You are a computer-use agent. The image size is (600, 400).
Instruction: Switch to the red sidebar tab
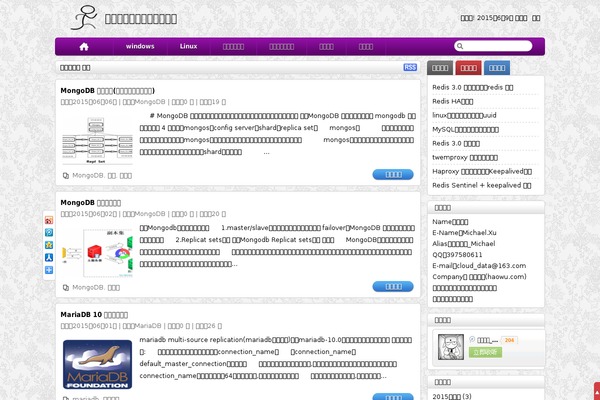pos(468,68)
